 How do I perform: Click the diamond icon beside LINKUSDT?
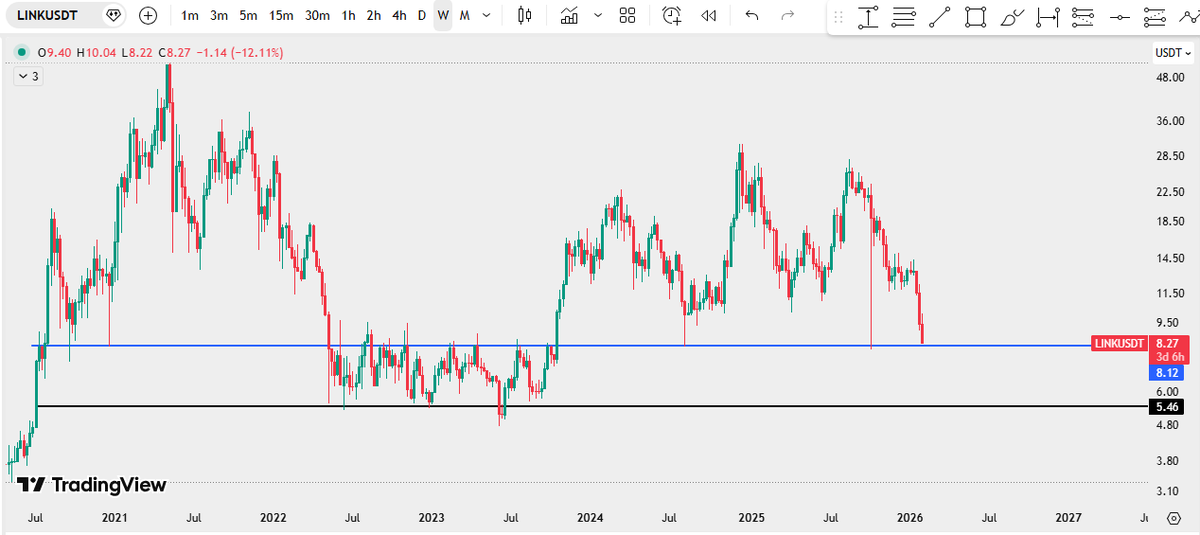coord(113,15)
